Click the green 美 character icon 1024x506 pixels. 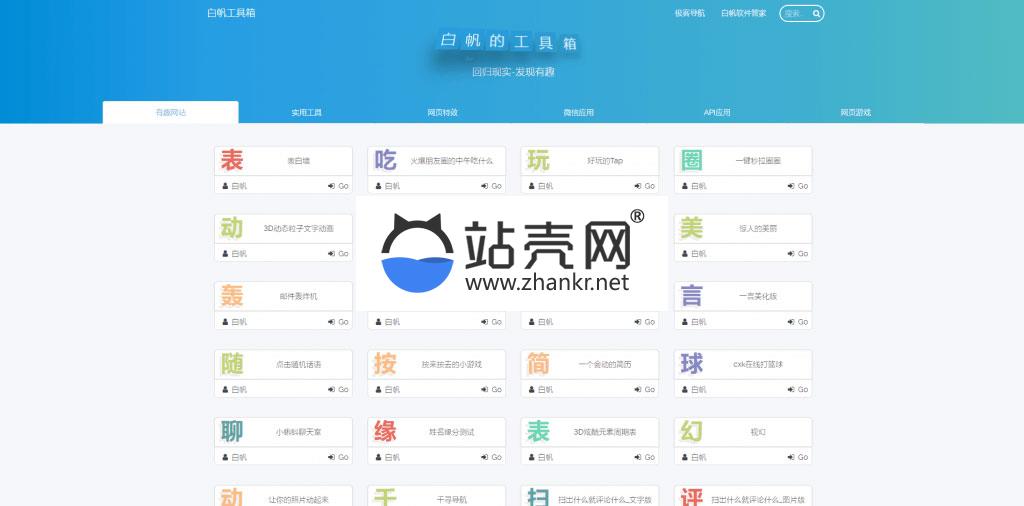point(692,228)
